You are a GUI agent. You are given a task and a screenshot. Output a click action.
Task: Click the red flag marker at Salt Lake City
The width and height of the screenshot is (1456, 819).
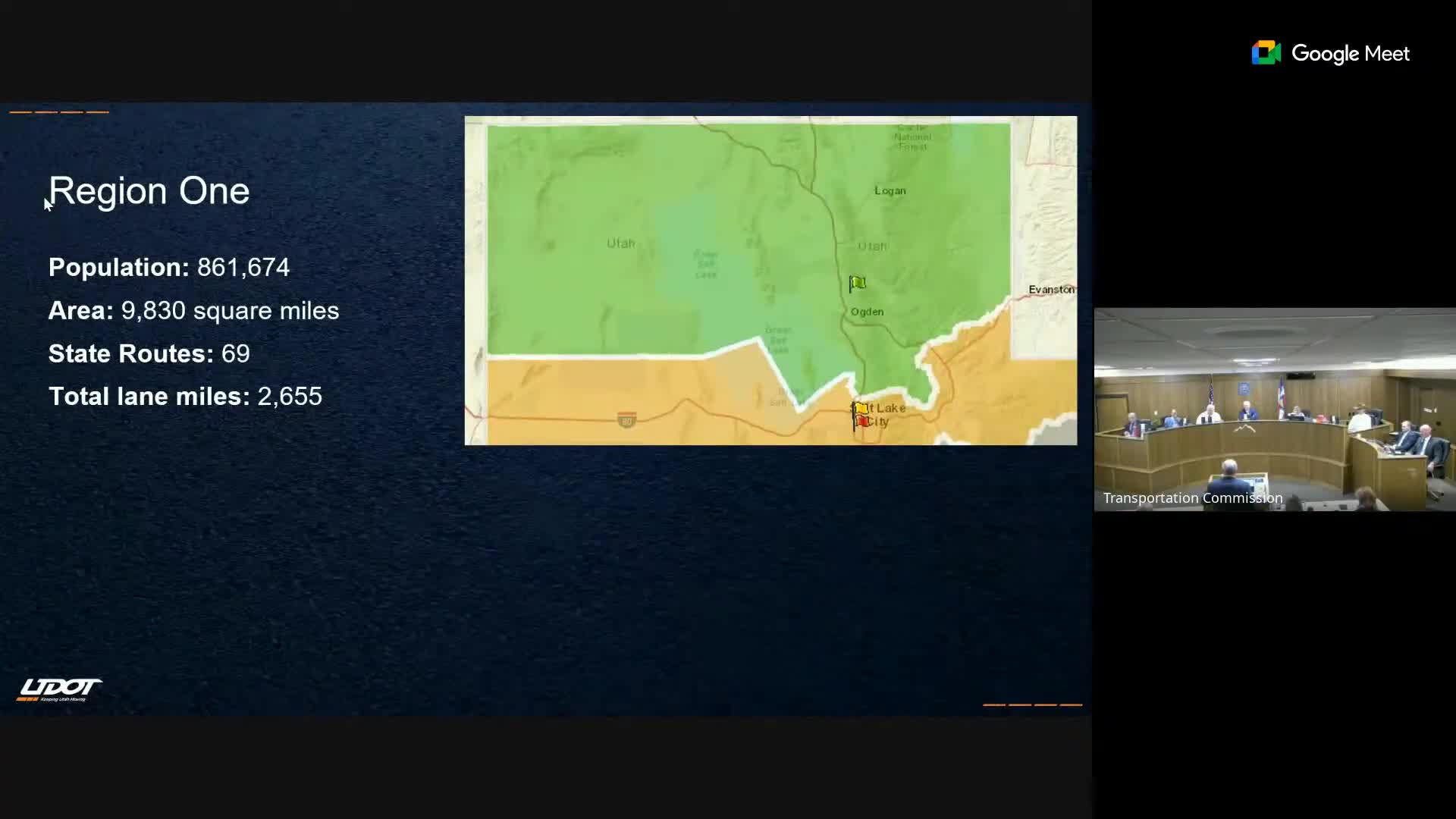[862, 422]
